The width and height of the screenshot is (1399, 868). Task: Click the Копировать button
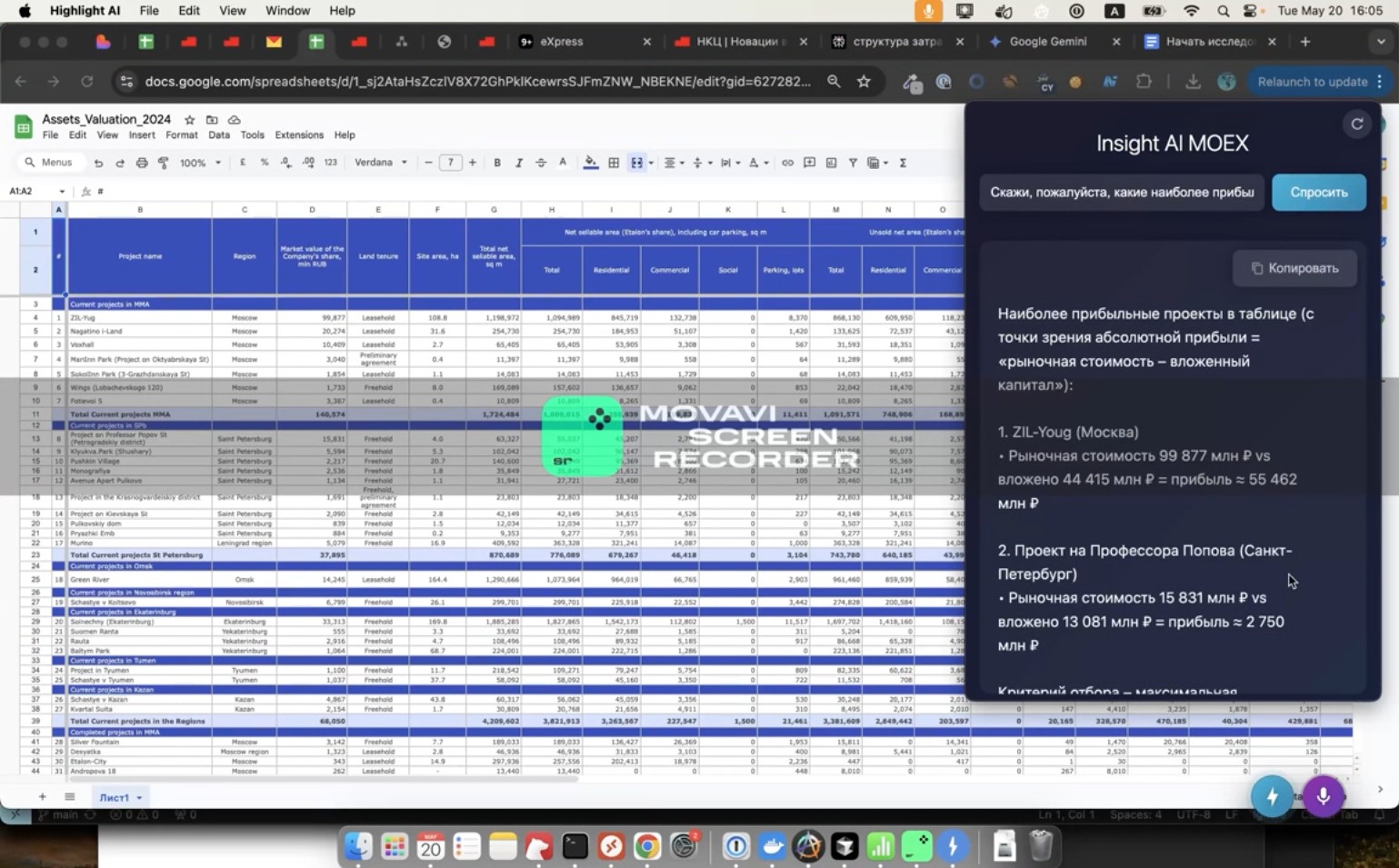coord(1294,268)
